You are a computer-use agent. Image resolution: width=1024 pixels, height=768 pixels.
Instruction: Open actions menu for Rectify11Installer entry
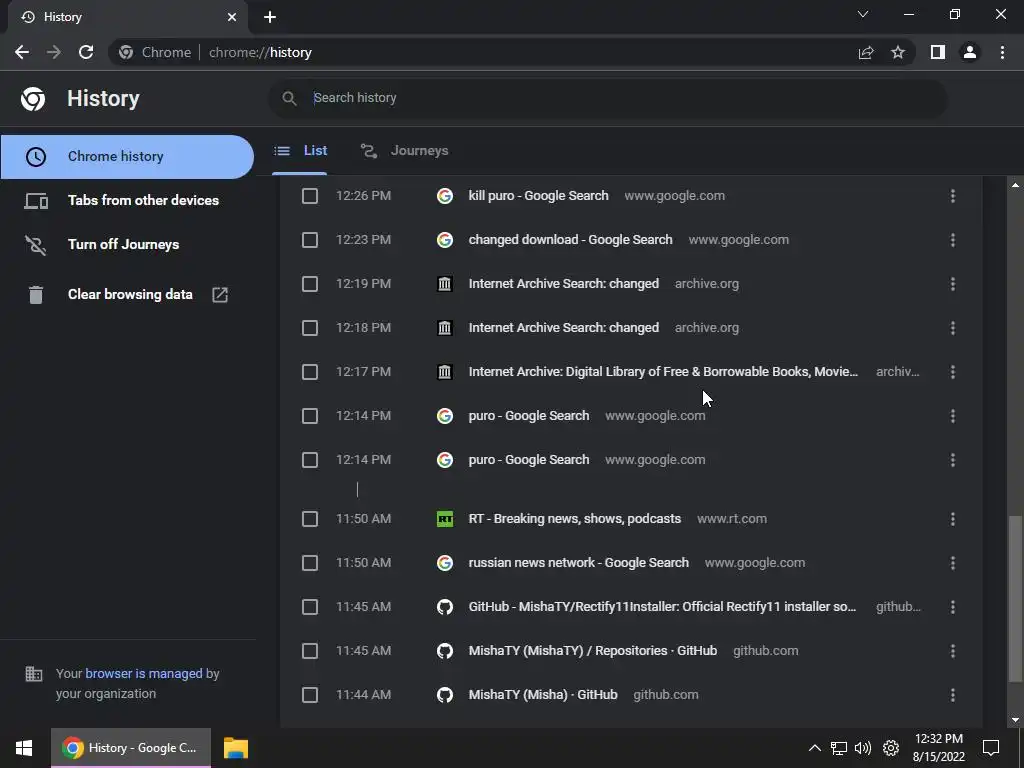pyautogui.click(x=953, y=607)
